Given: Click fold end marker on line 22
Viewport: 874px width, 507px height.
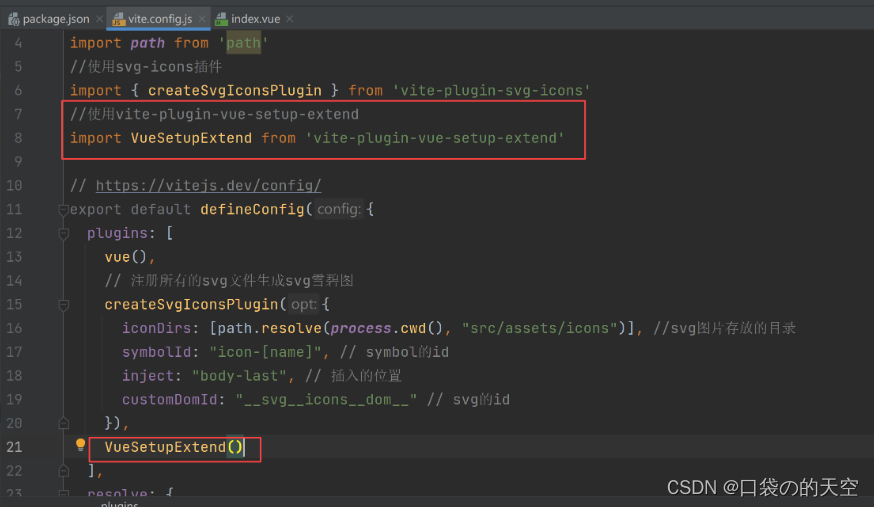Looking at the screenshot, I should 64,471.
